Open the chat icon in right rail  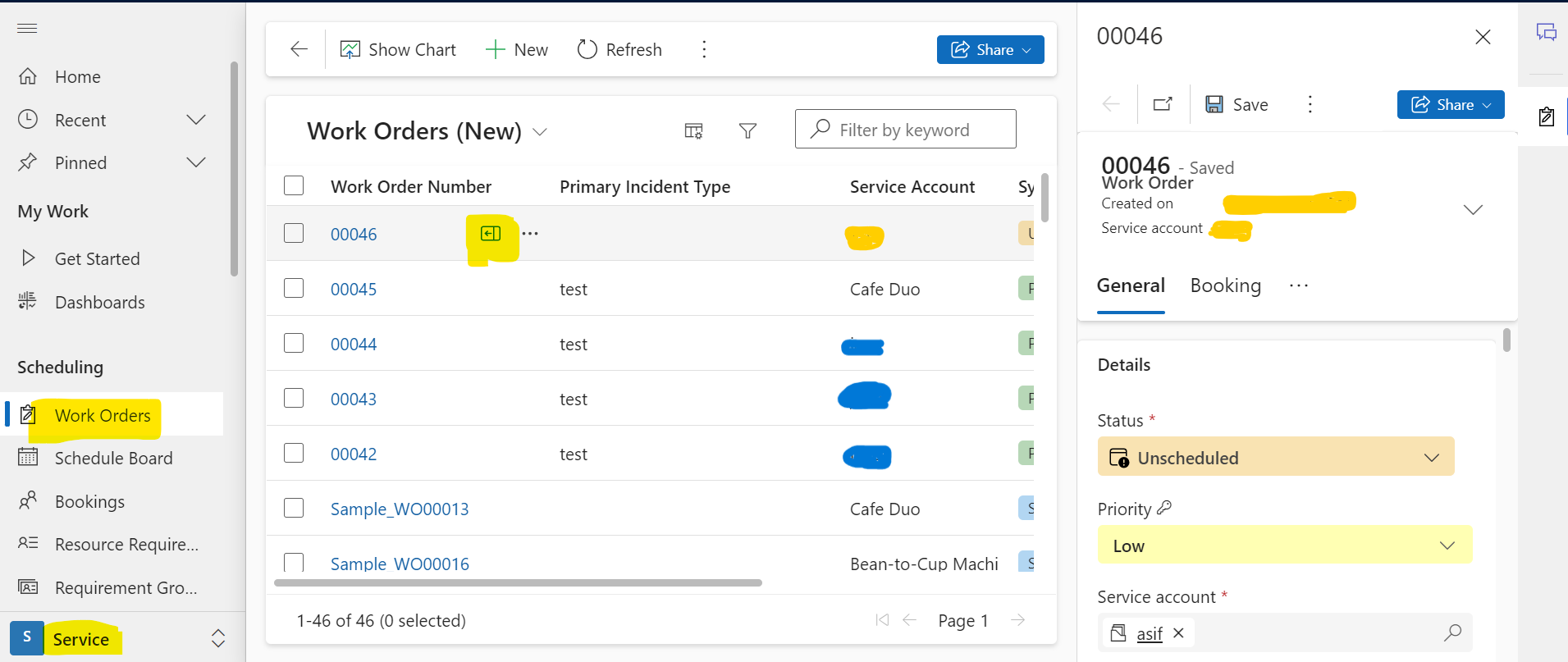coord(1546,33)
